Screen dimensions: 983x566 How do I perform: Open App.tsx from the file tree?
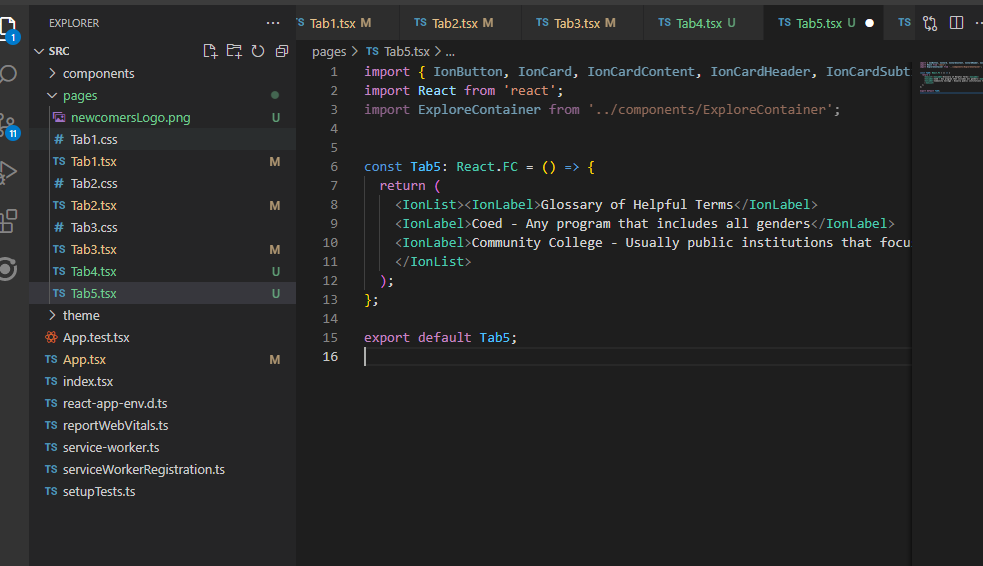pyautogui.click(x=84, y=360)
